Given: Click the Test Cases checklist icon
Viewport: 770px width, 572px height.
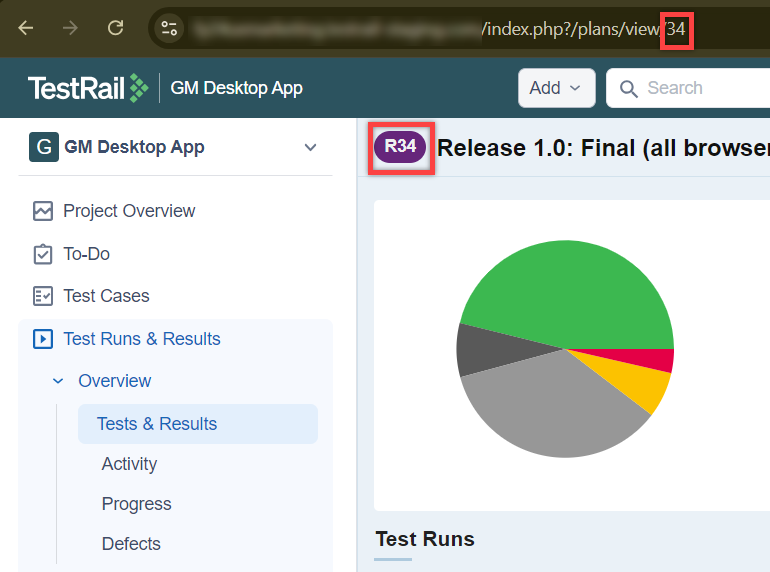Looking at the screenshot, I should pyautogui.click(x=43, y=296).
